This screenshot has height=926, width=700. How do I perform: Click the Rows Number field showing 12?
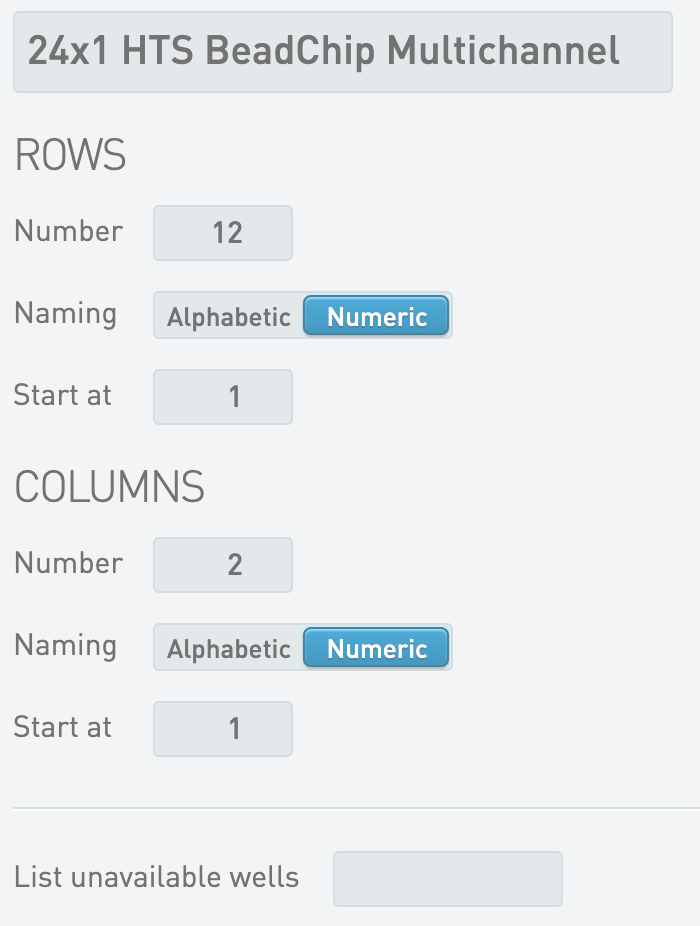click(223, 233)
